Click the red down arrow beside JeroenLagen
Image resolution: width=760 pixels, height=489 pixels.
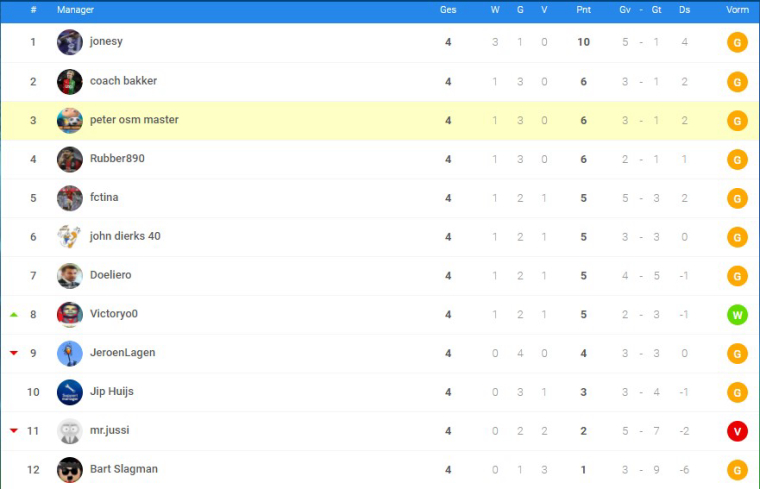click(14, 353)
